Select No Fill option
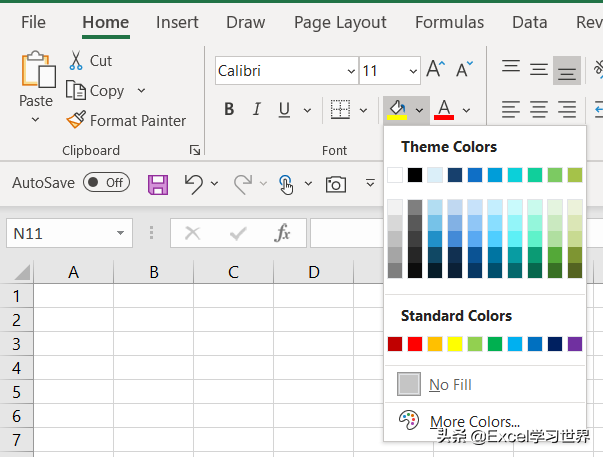The image size is (603, 457). pos(485,384)
